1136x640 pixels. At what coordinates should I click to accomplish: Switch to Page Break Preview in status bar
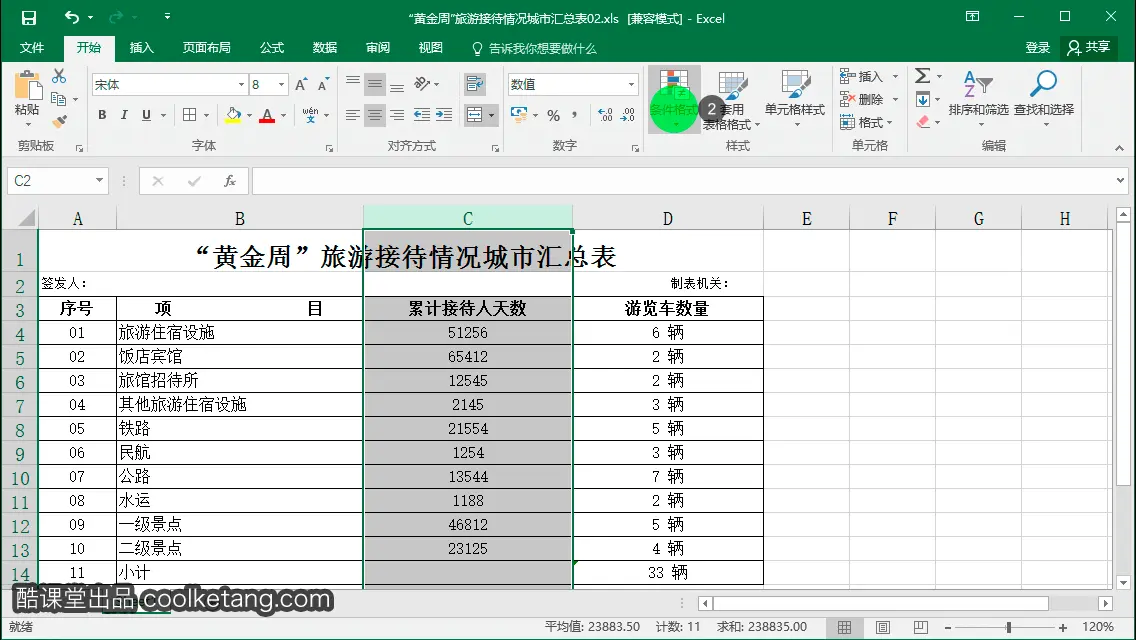click(920, 627)
